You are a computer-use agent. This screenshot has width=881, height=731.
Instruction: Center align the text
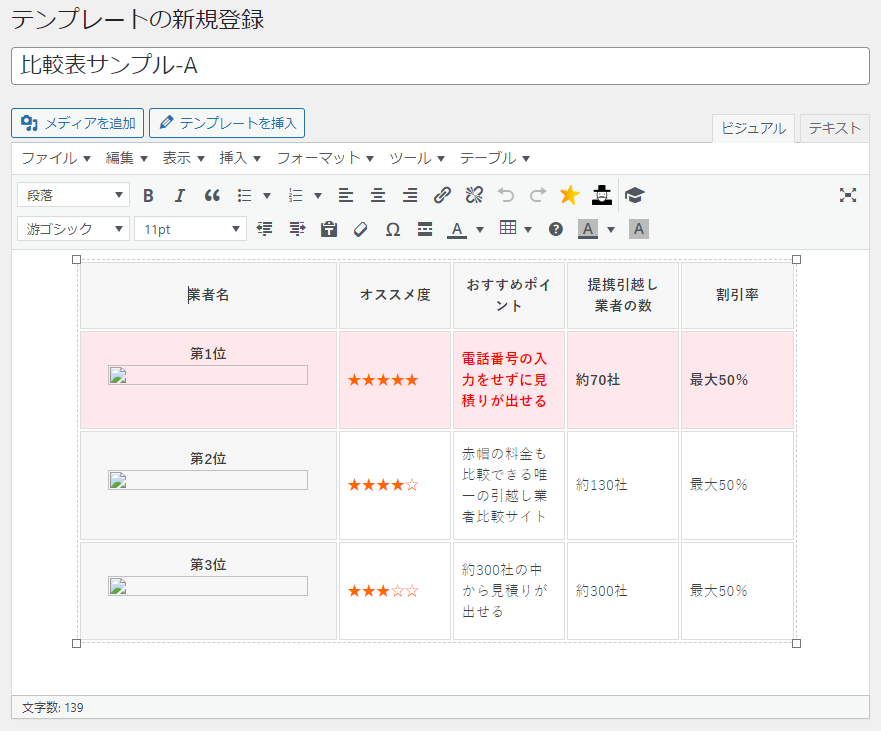coord(378,195)
